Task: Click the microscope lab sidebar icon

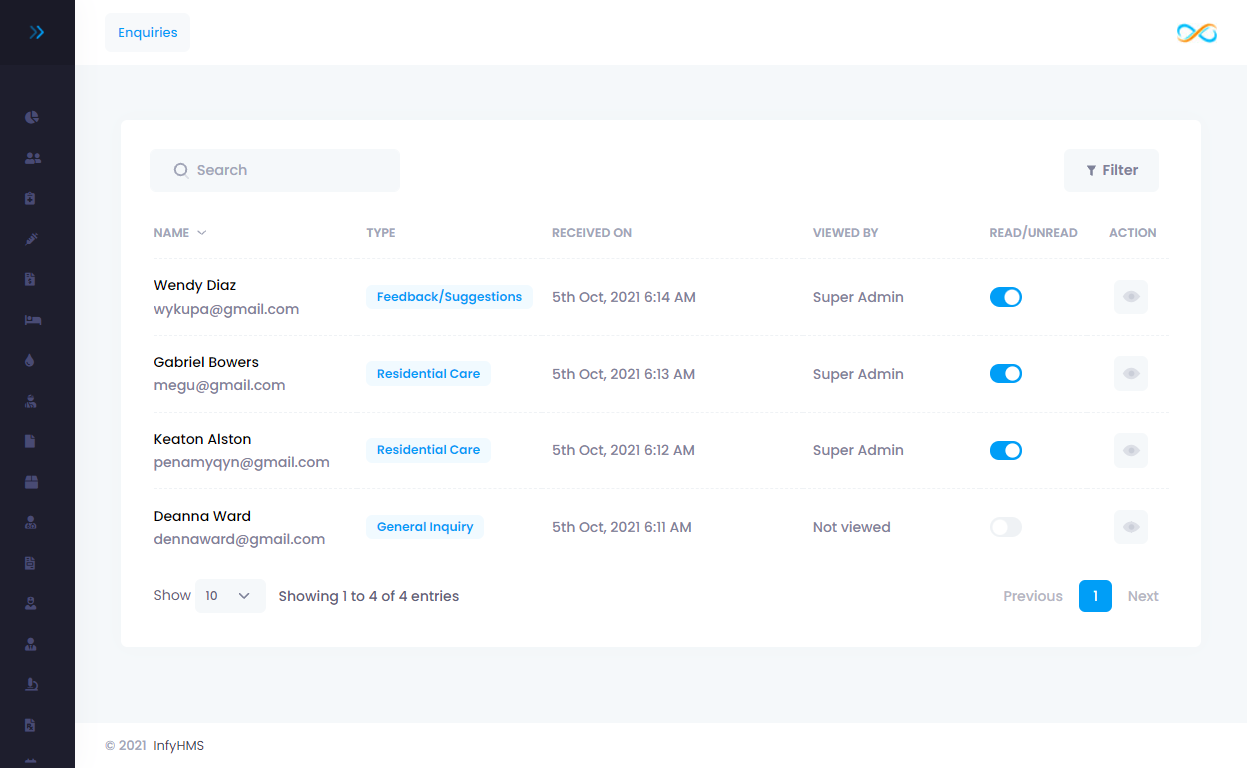Action: pos(32,684)
